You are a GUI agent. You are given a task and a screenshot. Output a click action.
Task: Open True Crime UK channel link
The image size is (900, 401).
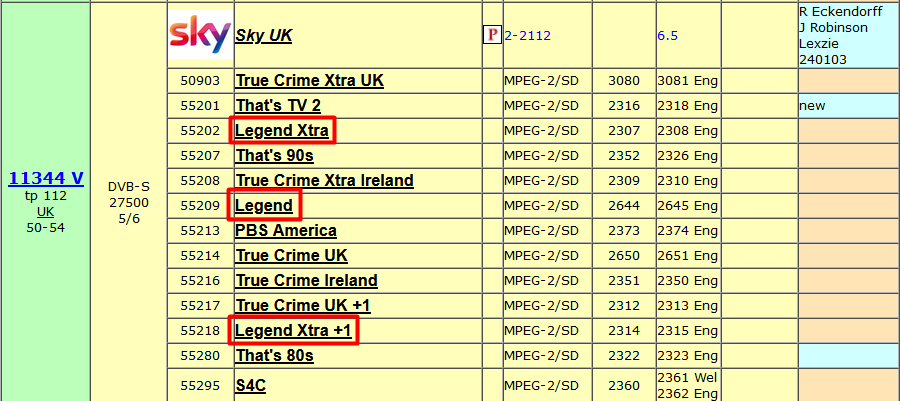tap(291, 255)
